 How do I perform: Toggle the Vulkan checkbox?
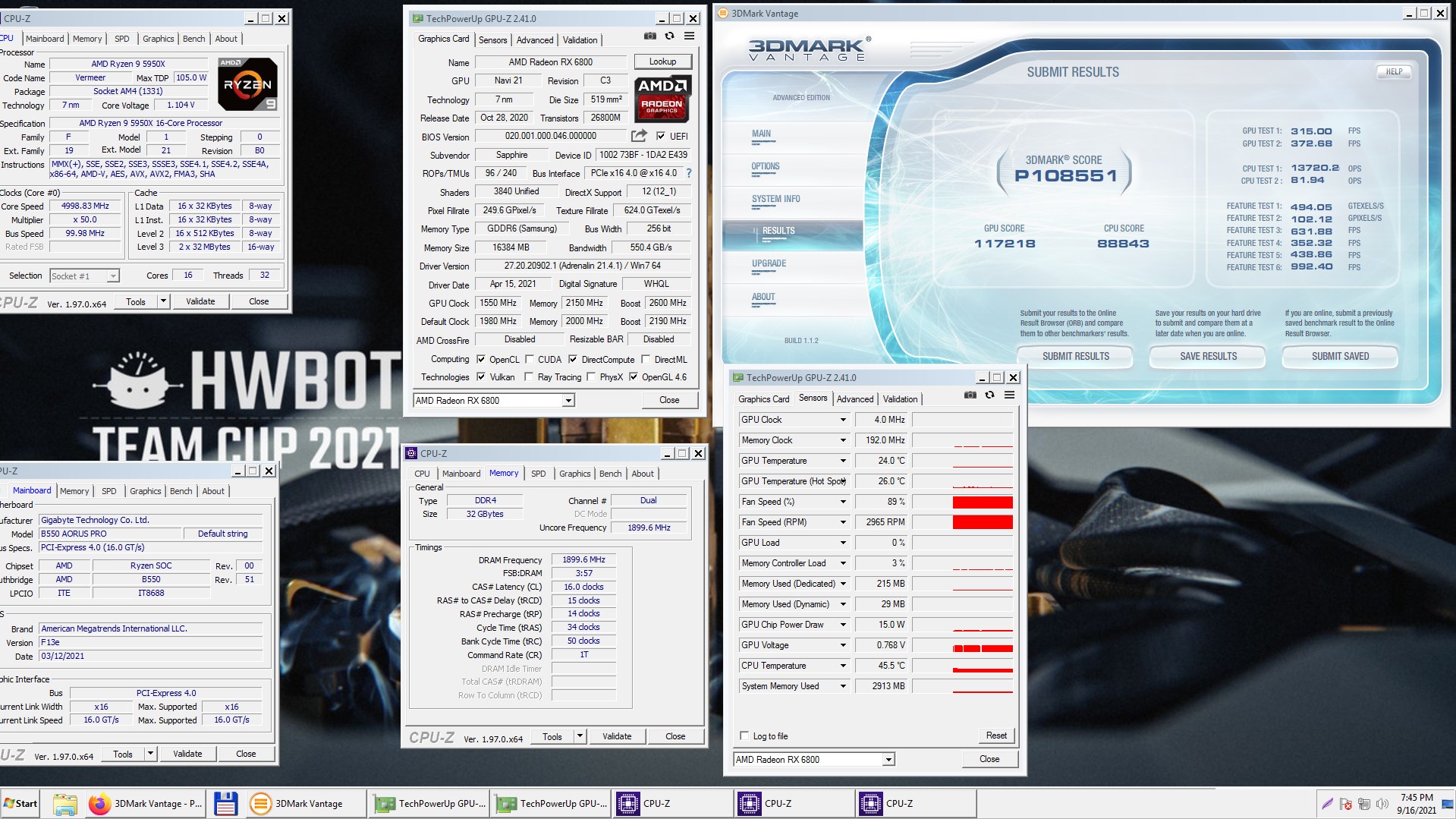tap(480, 376)
